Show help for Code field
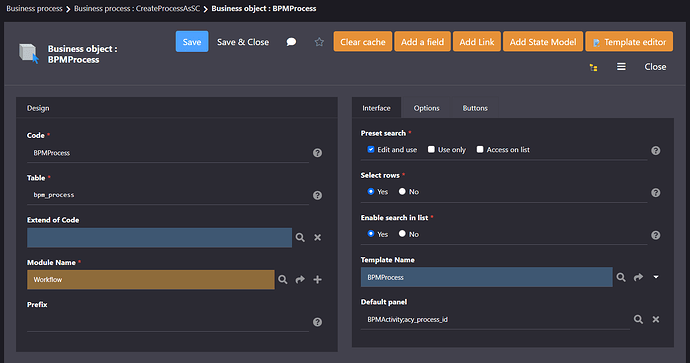The image size is (690, 363). click(x=317, y=153)
